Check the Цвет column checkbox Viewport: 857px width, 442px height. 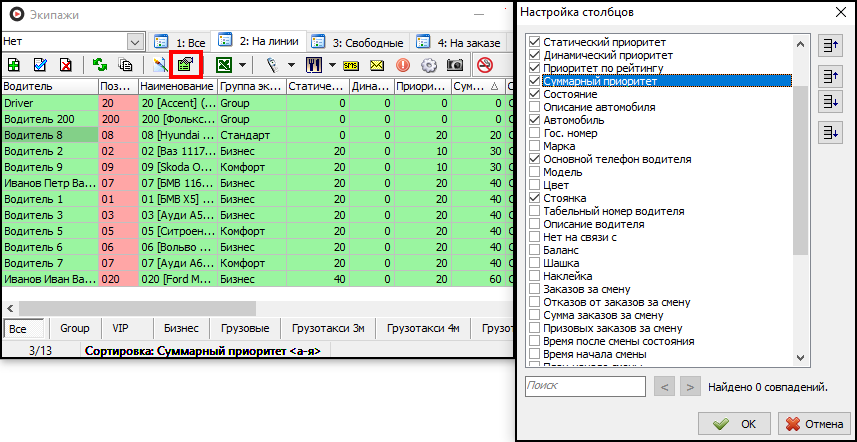pyautogui.click(x=535, y=185)
